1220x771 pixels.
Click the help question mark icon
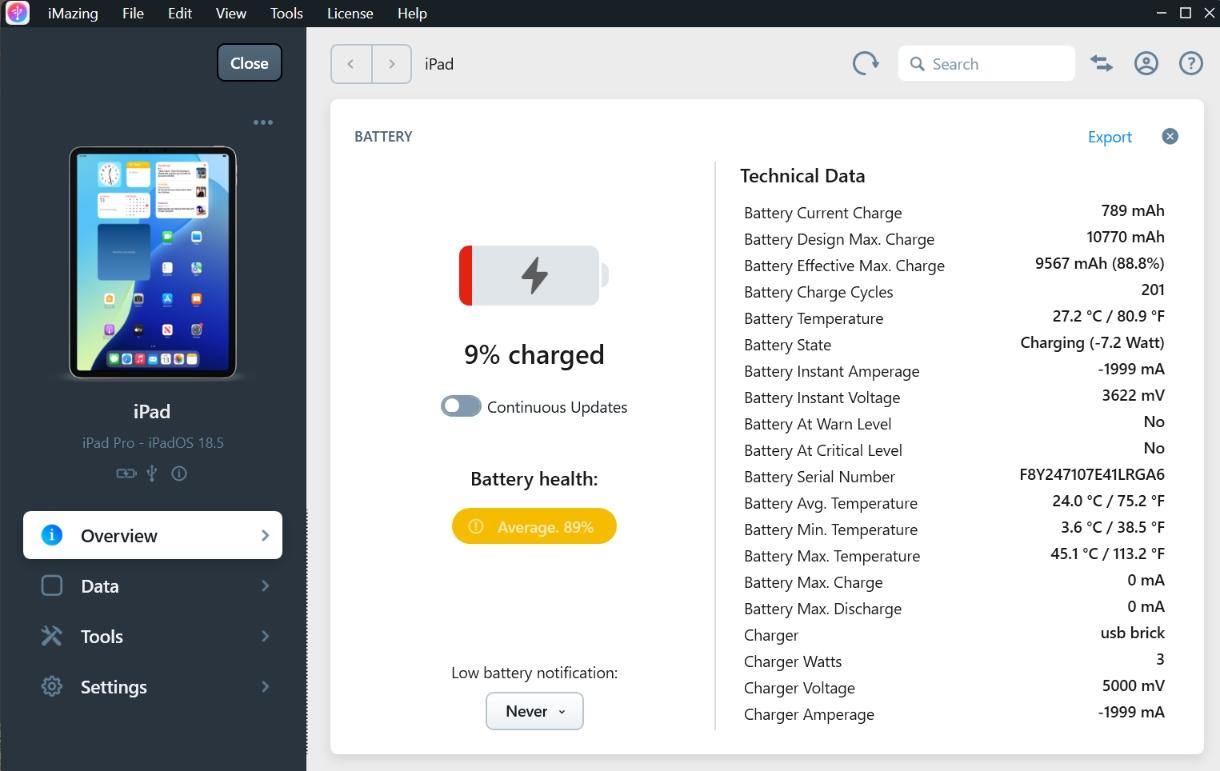coord(1191,64)
